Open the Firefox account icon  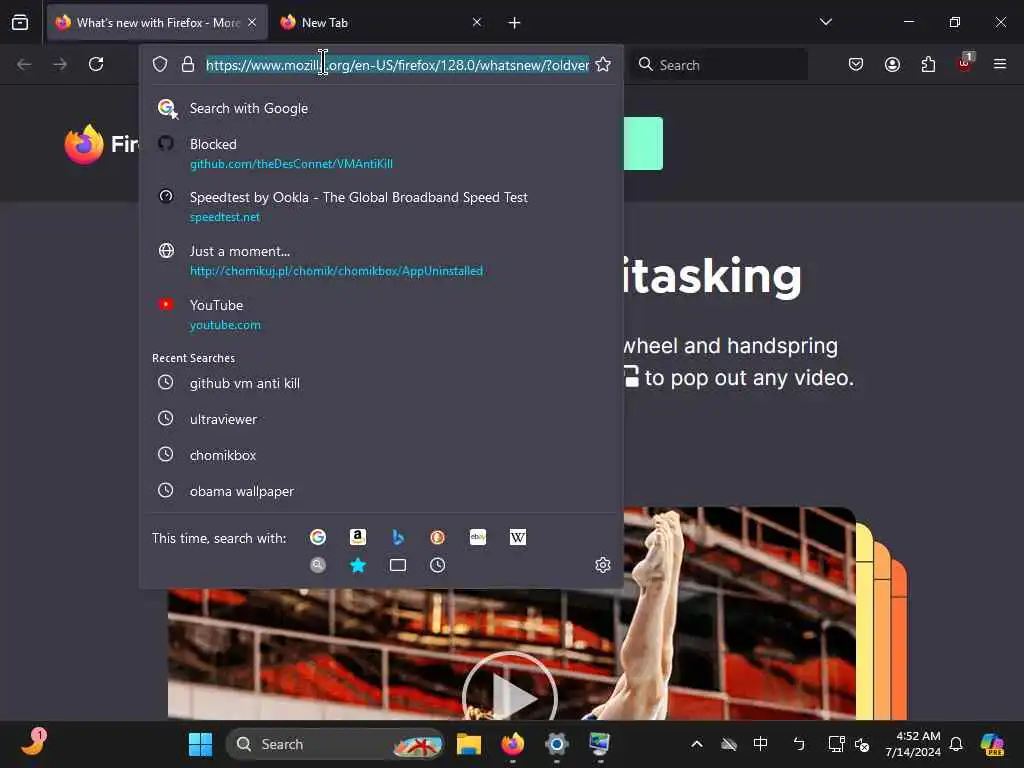pyautogui.click(x=892, y=64)
